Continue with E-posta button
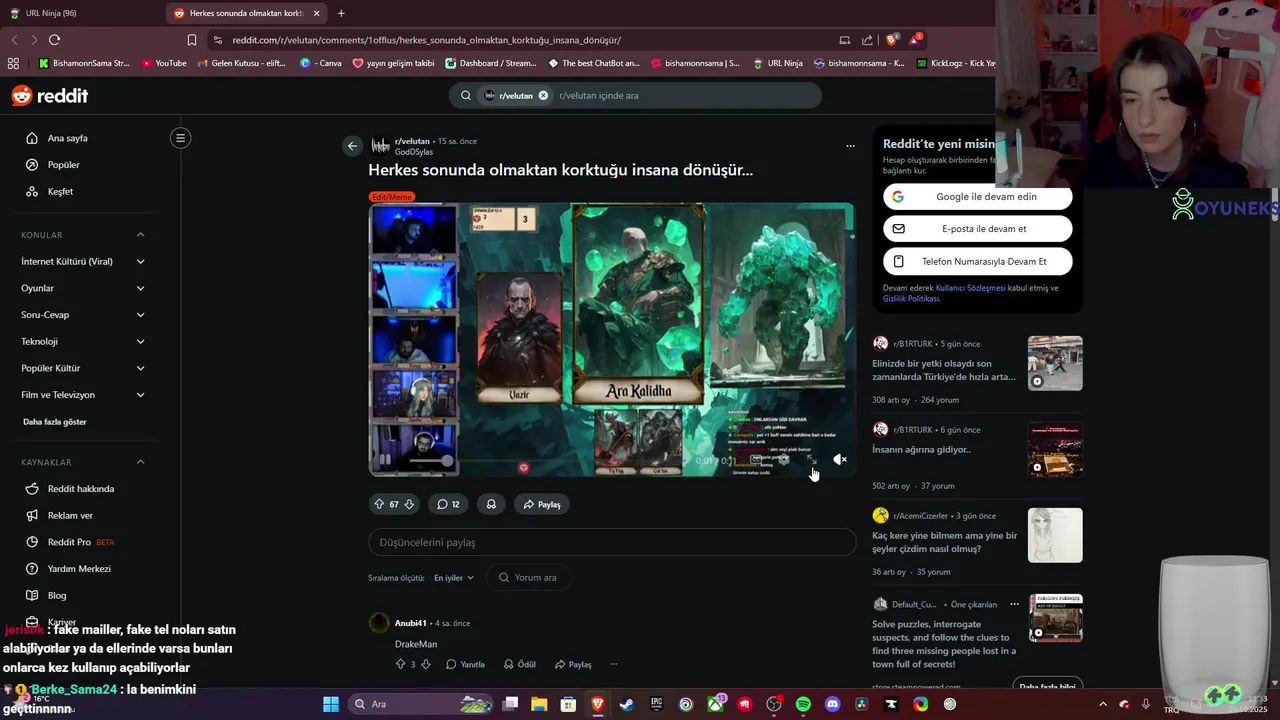 pos(978,229)
